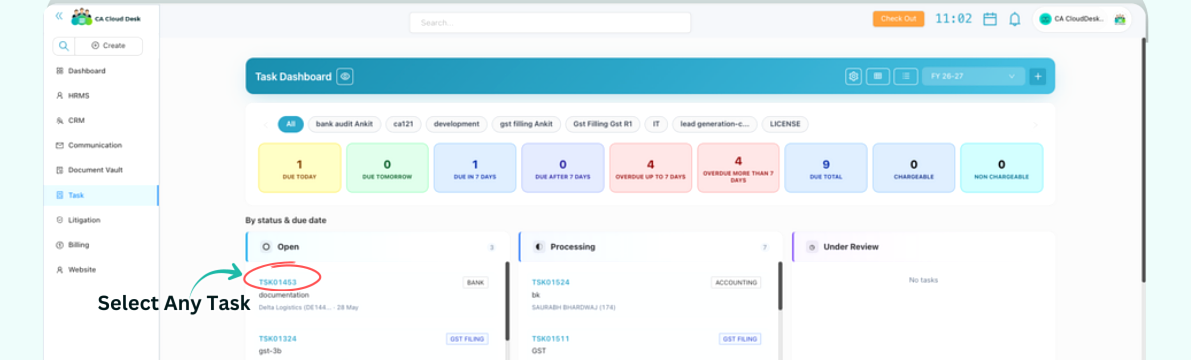Open Task Dashboard settings gear
The image size is (1191, 360).
coord(854,76)
